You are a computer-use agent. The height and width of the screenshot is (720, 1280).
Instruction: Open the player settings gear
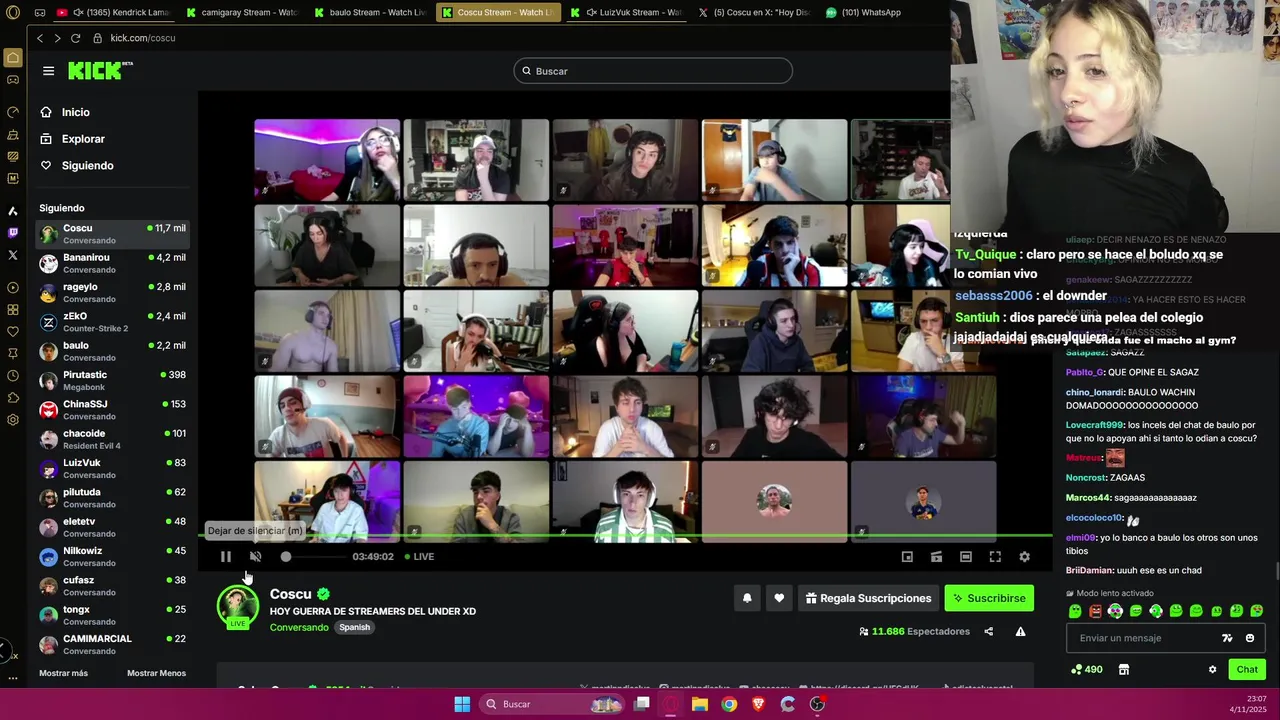[1024, 557]
